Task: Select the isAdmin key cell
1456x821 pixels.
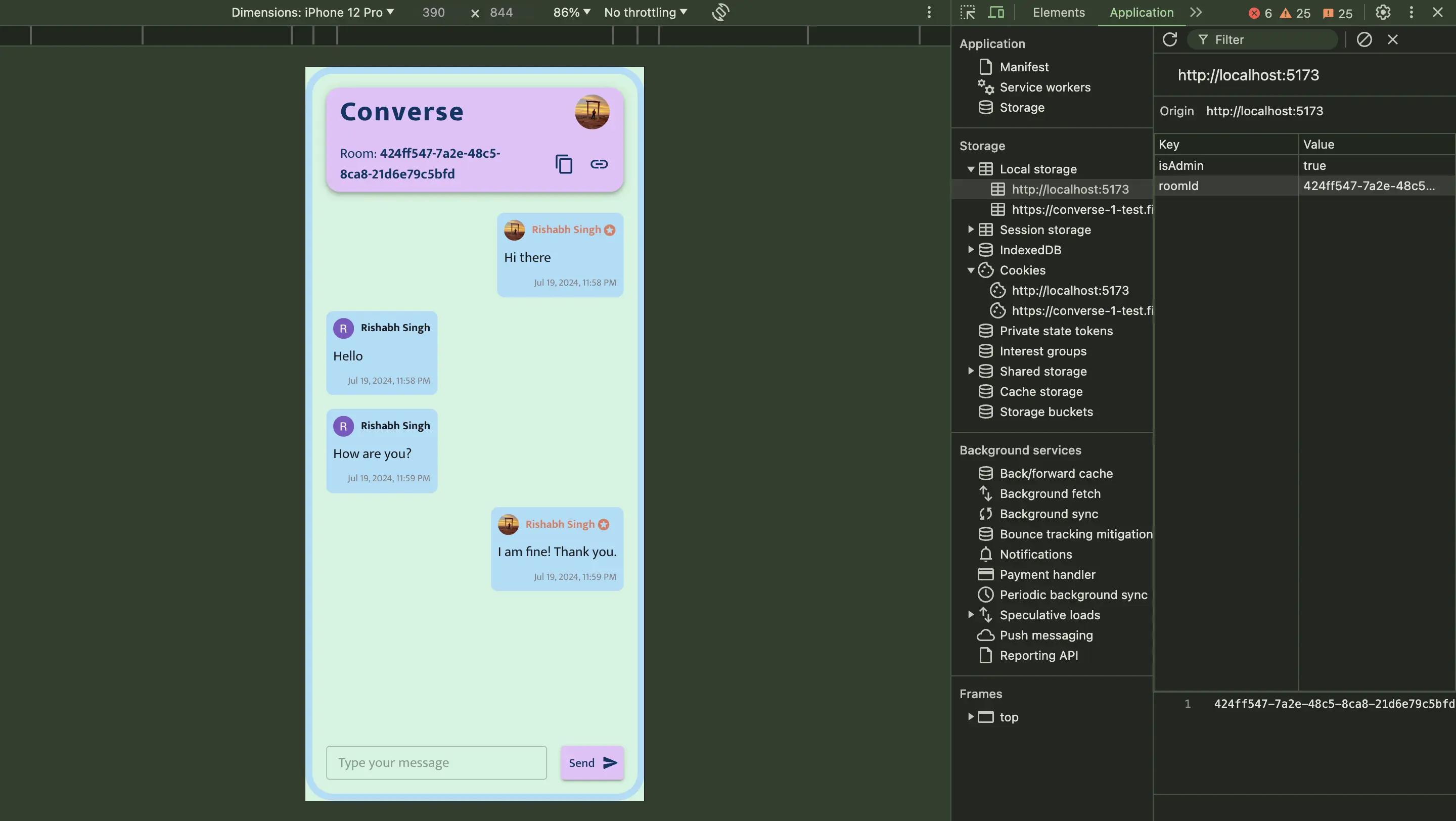Action: coord(1225,165)
